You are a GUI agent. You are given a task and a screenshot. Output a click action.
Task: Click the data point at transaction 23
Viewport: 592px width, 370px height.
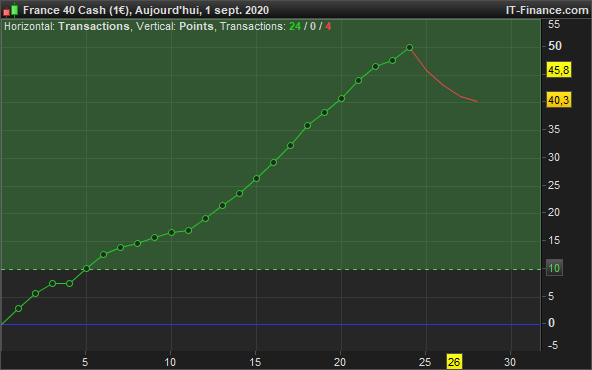click(392, 60)
